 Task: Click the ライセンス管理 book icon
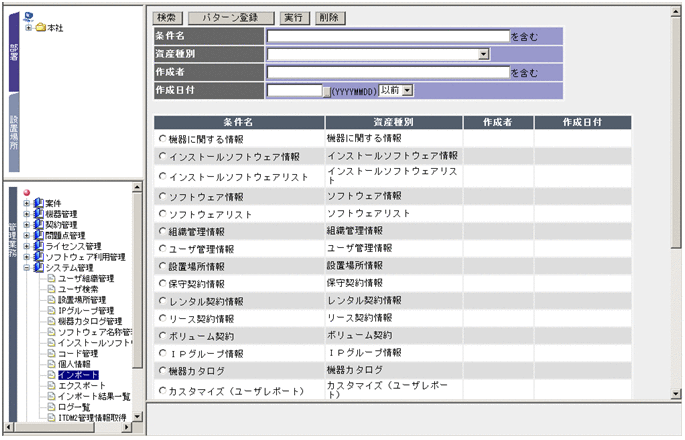tap(38, 246)
